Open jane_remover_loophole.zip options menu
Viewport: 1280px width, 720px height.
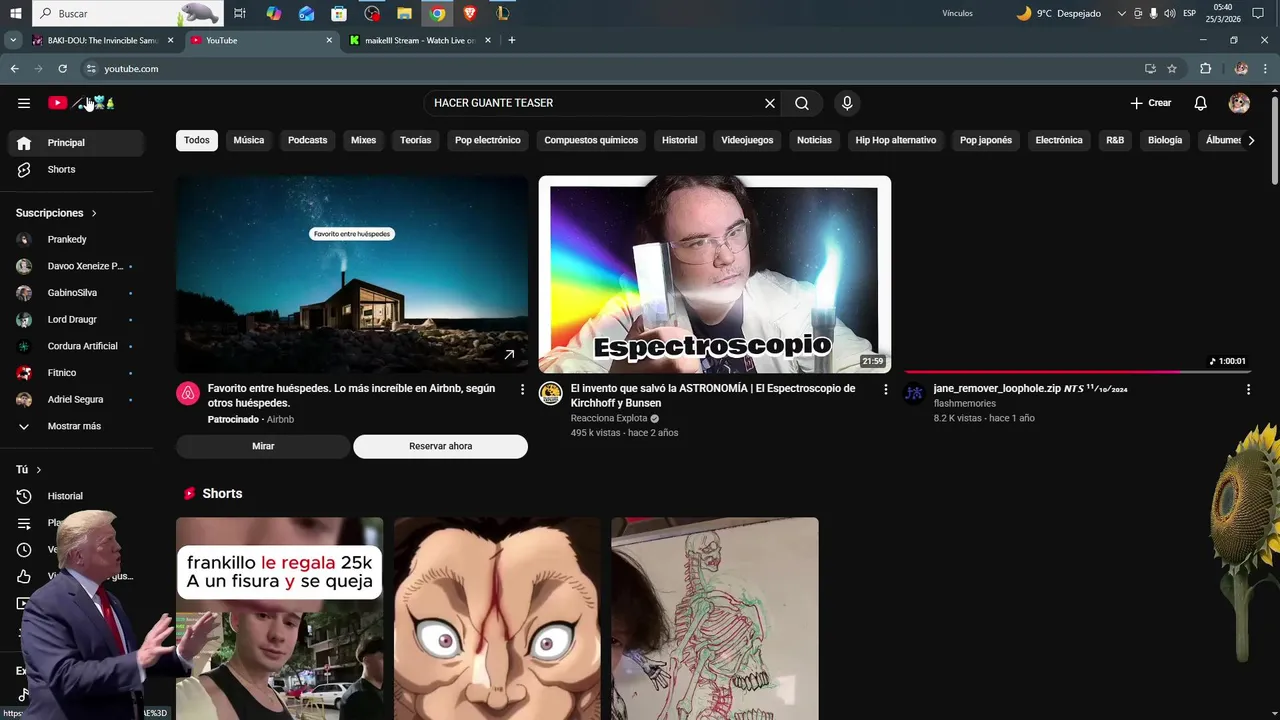[x=1248, y=389]
